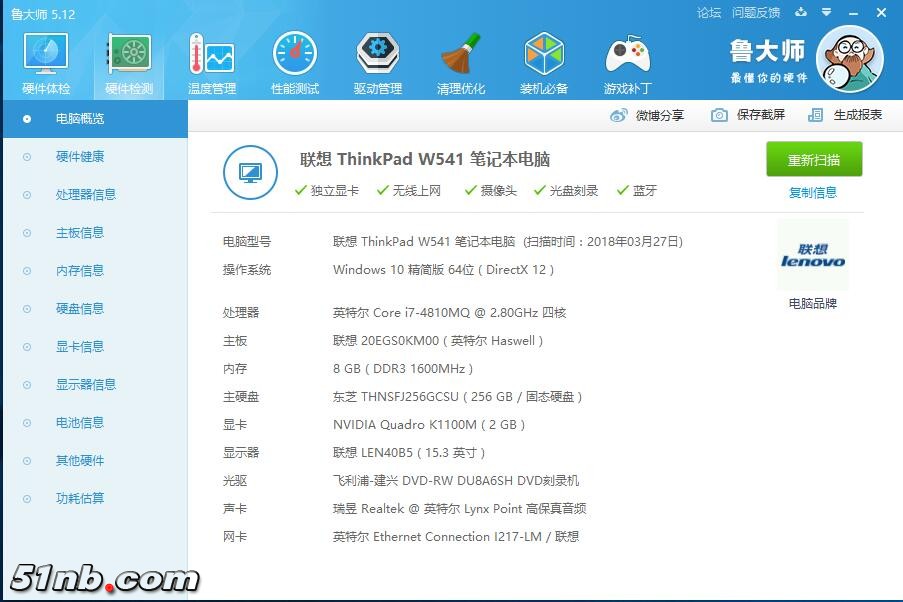Open 温度管理 temperature management
This screenshot has width=903, height=602.
click(x=211, y=60)
